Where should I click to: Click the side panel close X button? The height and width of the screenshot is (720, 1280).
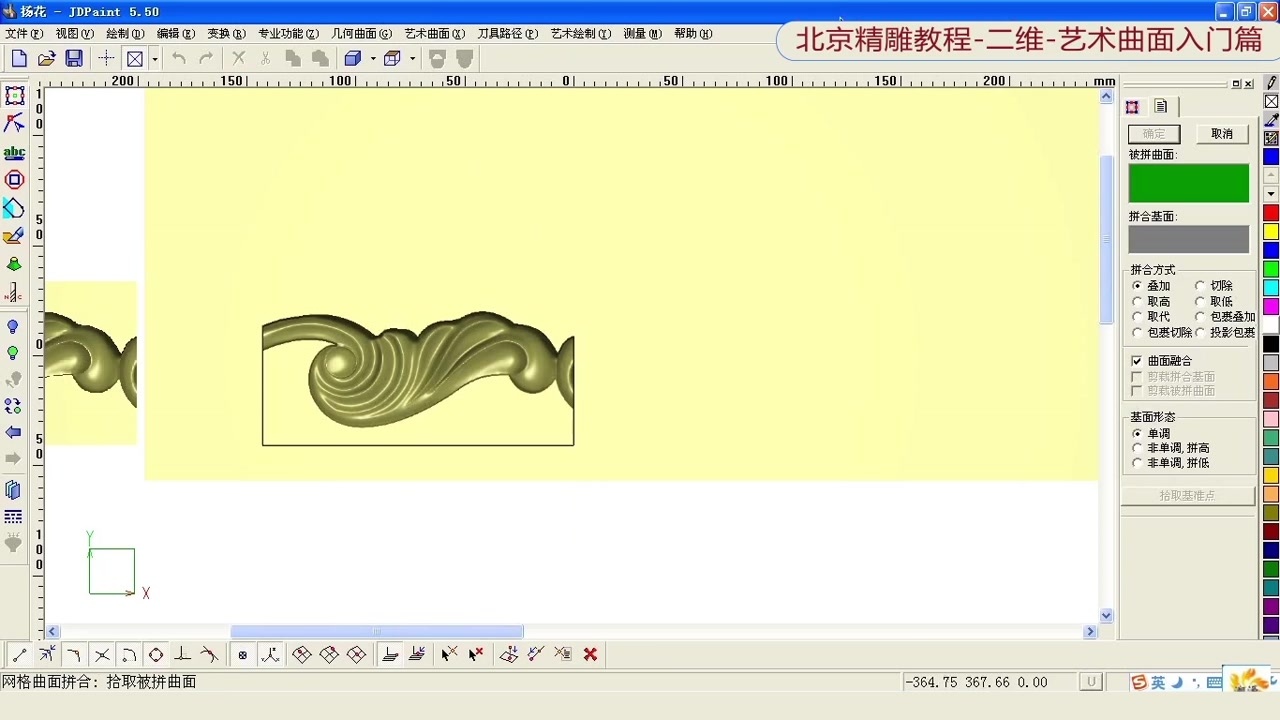tap(1249, 84)
